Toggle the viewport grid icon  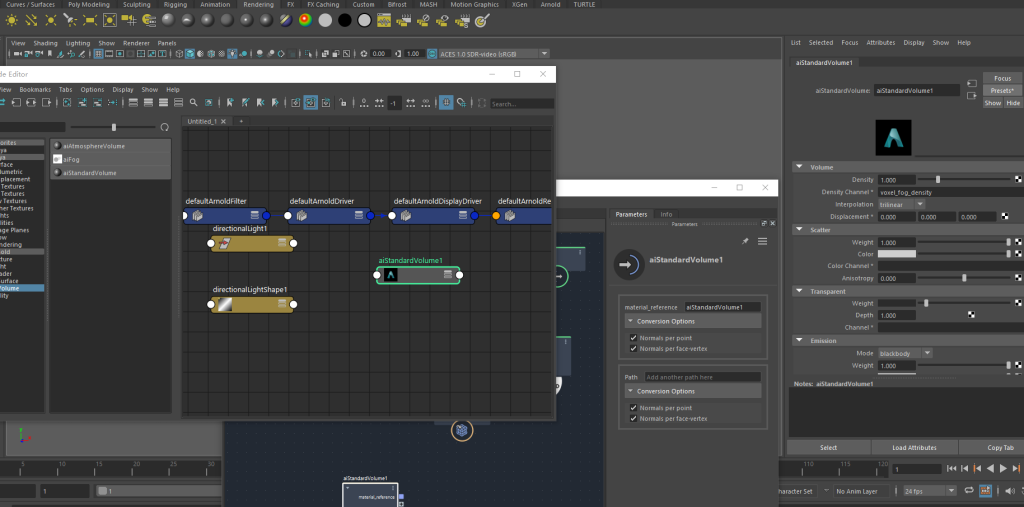click(99, 54)
